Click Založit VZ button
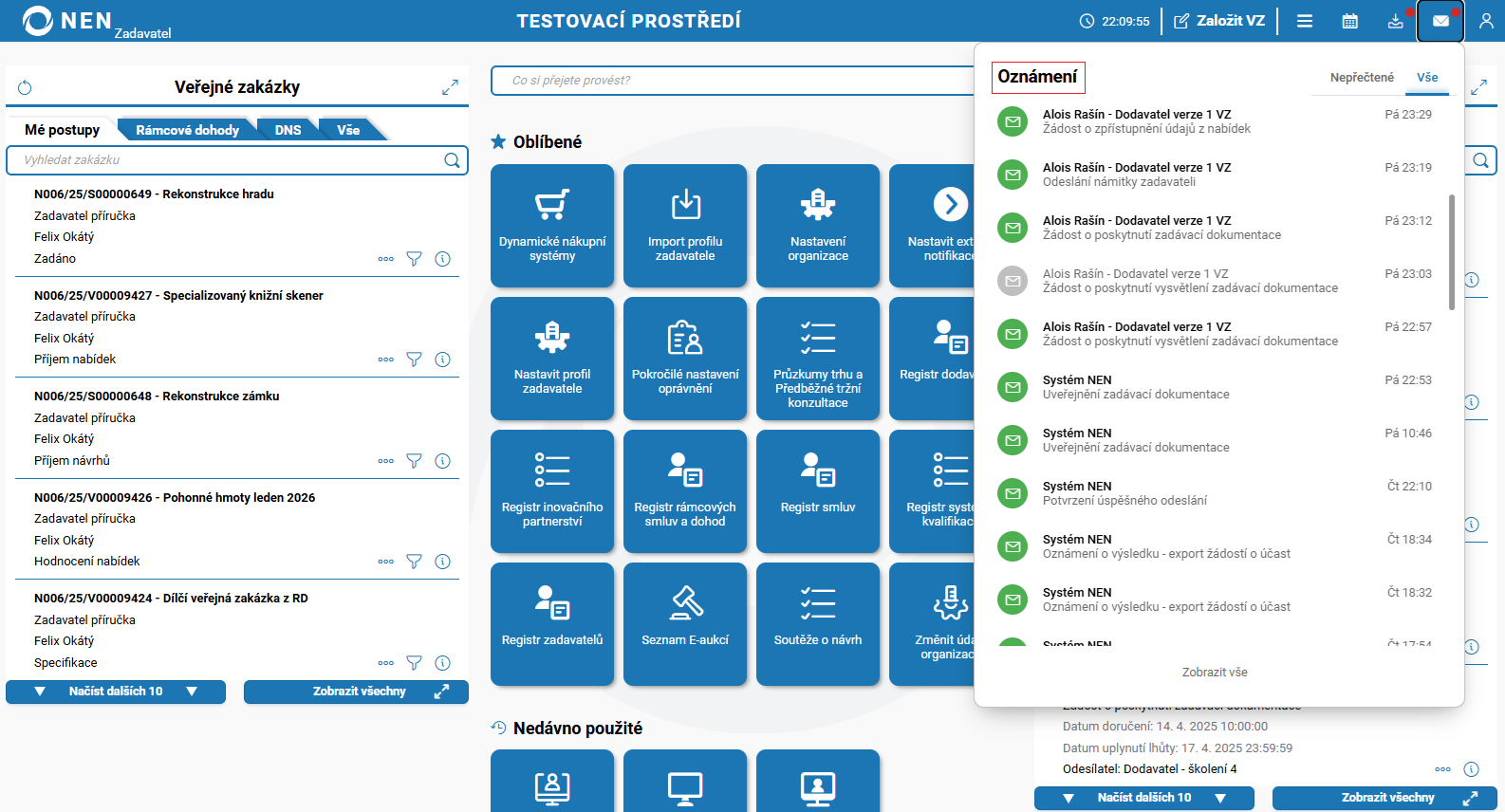This screenshot has width=1505, height=812. pyautogui.click(x=1219, y=21)
